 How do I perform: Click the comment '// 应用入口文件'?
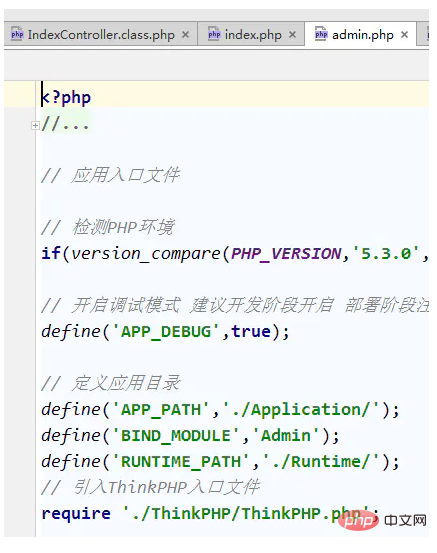point(111,175)
